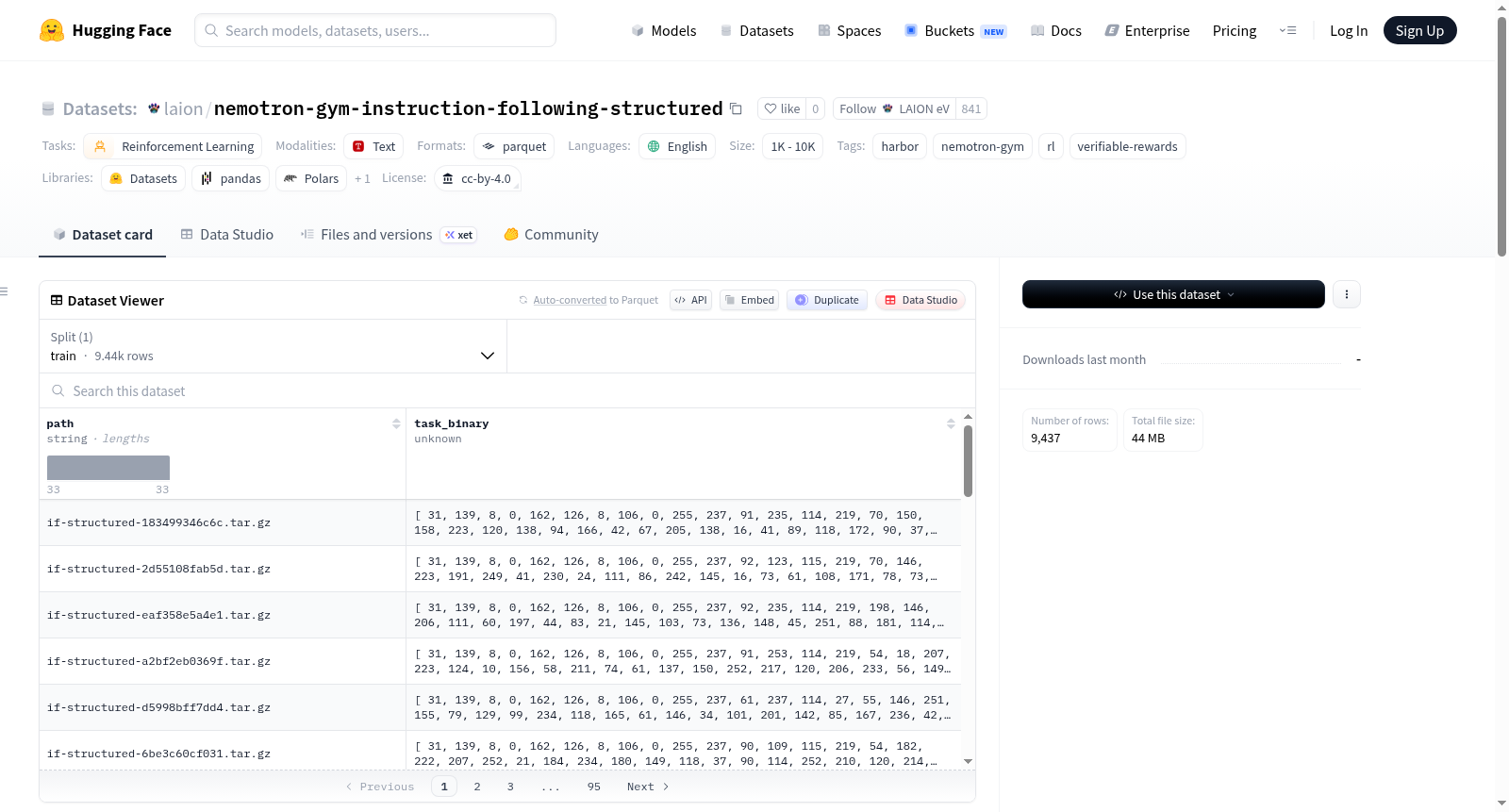The height and width of the screenshot is (812, 1509).
Task: Click the Hugging Face logo icon
Action: [x=52, y=30]
